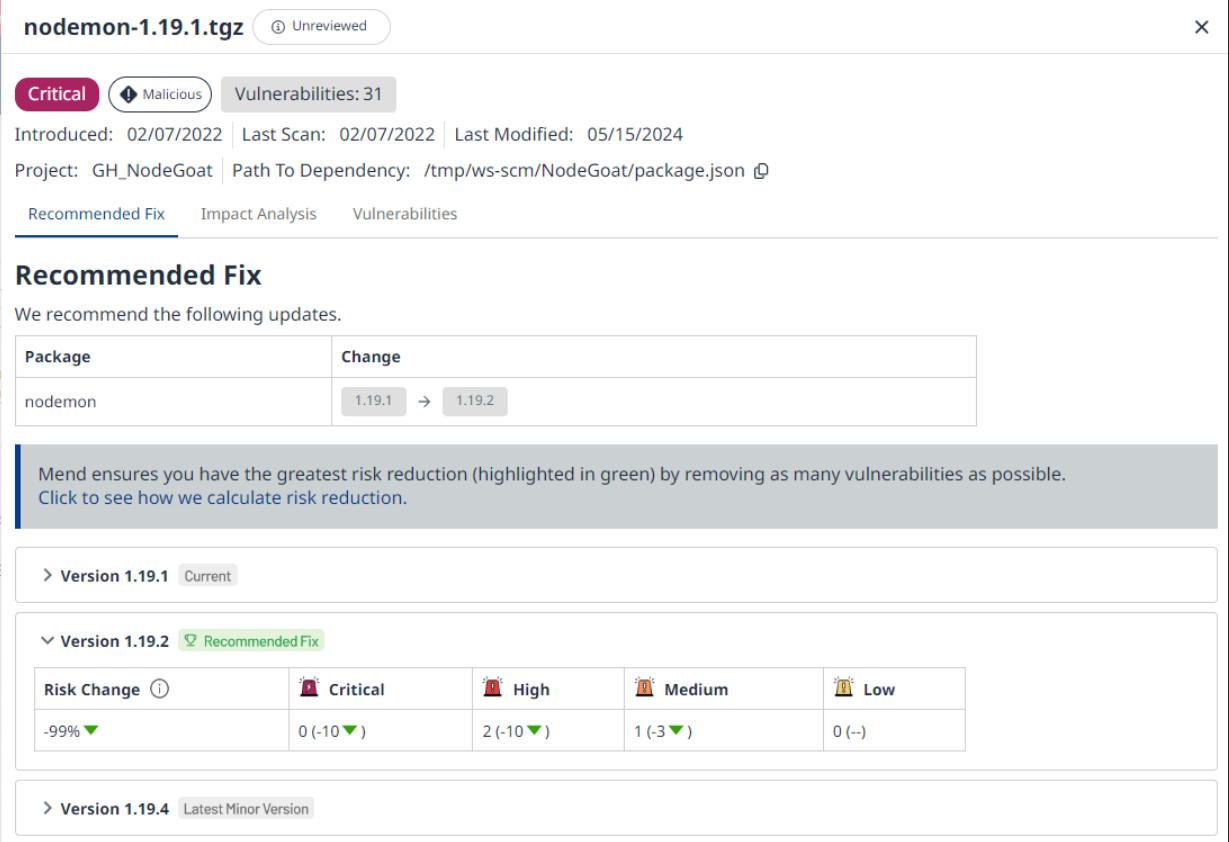This screenshot has width=1229, height=842.
Task: Expand the Version 1.19.1 section
Action: [x=48, y=575]
